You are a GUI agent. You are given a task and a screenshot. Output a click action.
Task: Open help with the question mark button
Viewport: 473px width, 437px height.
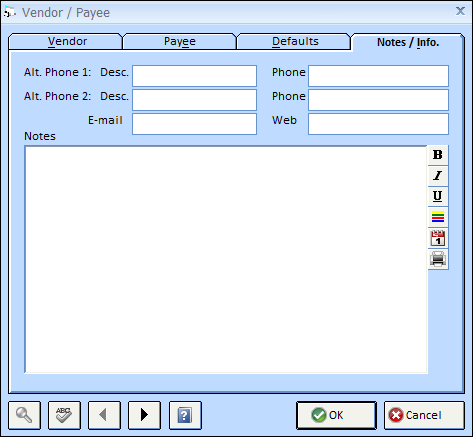click(185, 415)
